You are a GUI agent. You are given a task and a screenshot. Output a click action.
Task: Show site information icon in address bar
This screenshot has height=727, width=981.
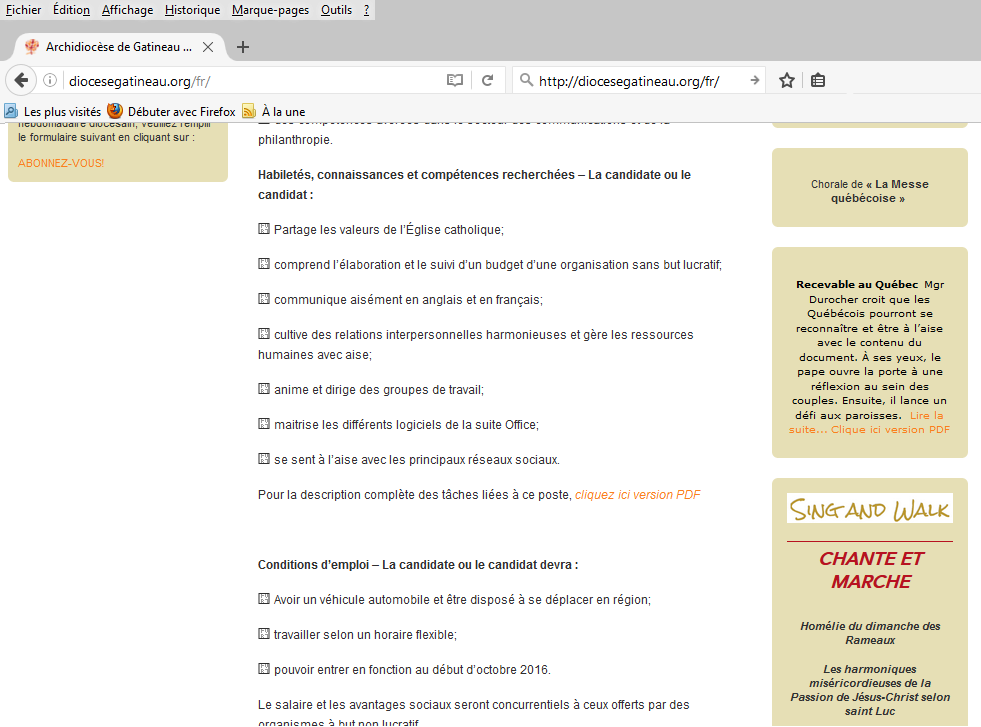coord(50,80)
